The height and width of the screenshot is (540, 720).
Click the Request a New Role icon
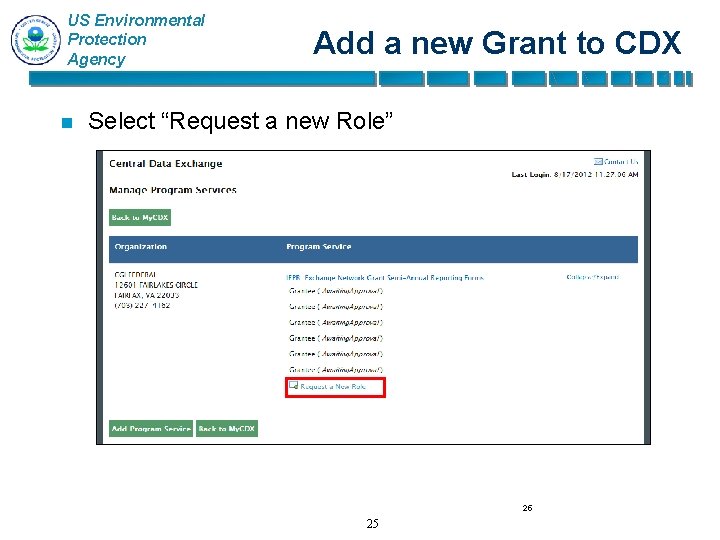coord(293,386)
